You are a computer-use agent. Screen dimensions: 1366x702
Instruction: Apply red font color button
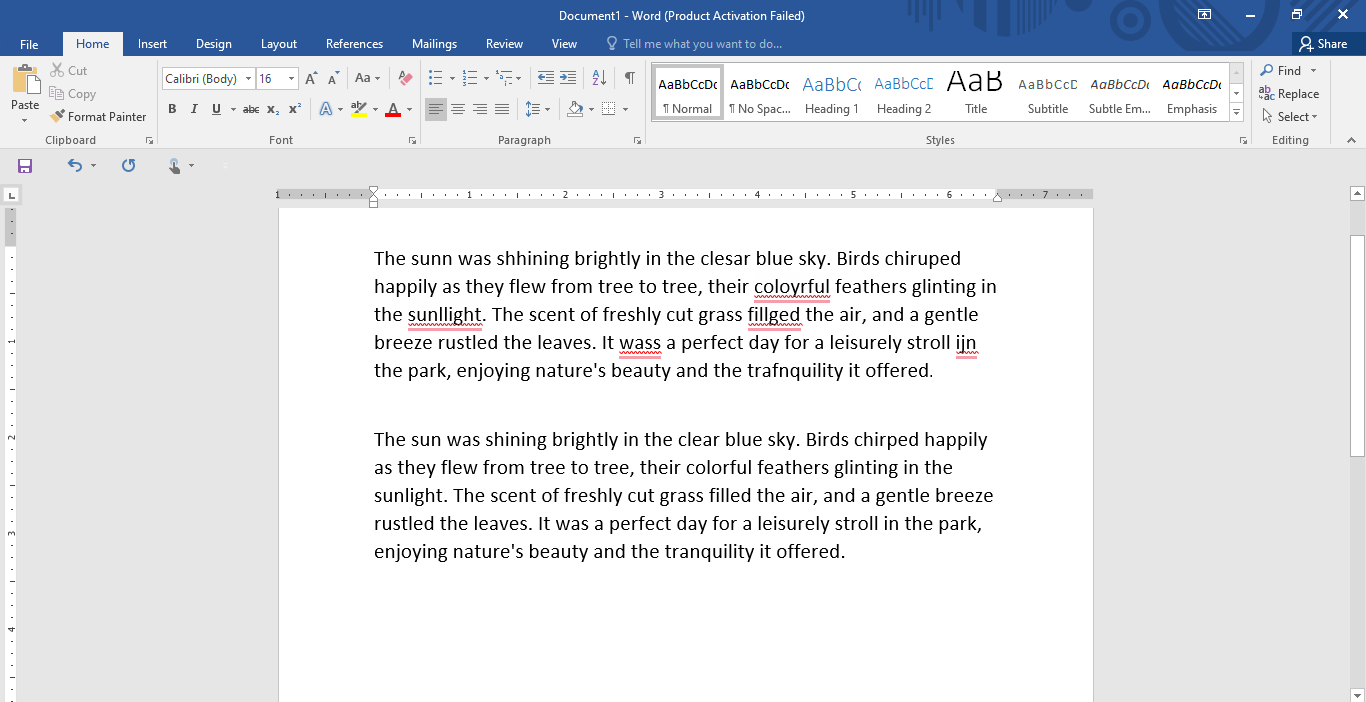coord(393,109)
